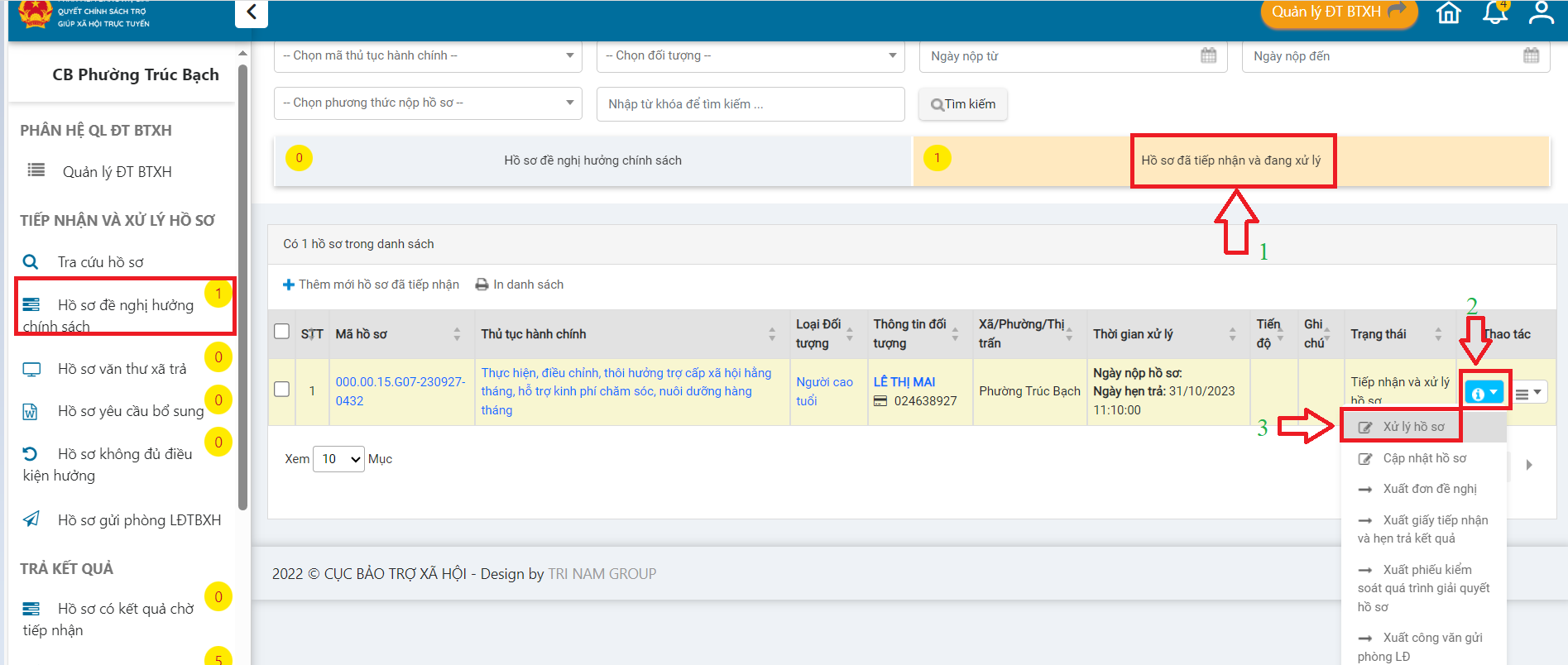Click the calendar icon in Ngày nộp đến
This screenshot has height=665, width=1568.
pyautogui.click(x=1531, y=56)
